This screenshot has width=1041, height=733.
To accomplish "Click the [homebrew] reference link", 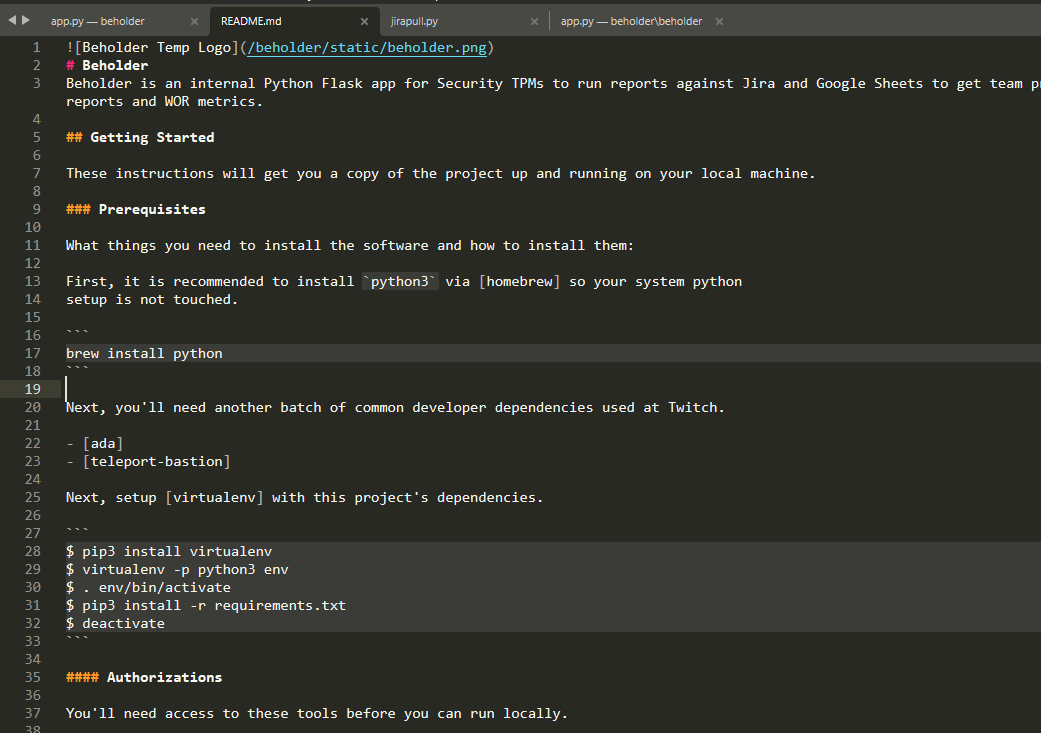I will click(520, 282).
